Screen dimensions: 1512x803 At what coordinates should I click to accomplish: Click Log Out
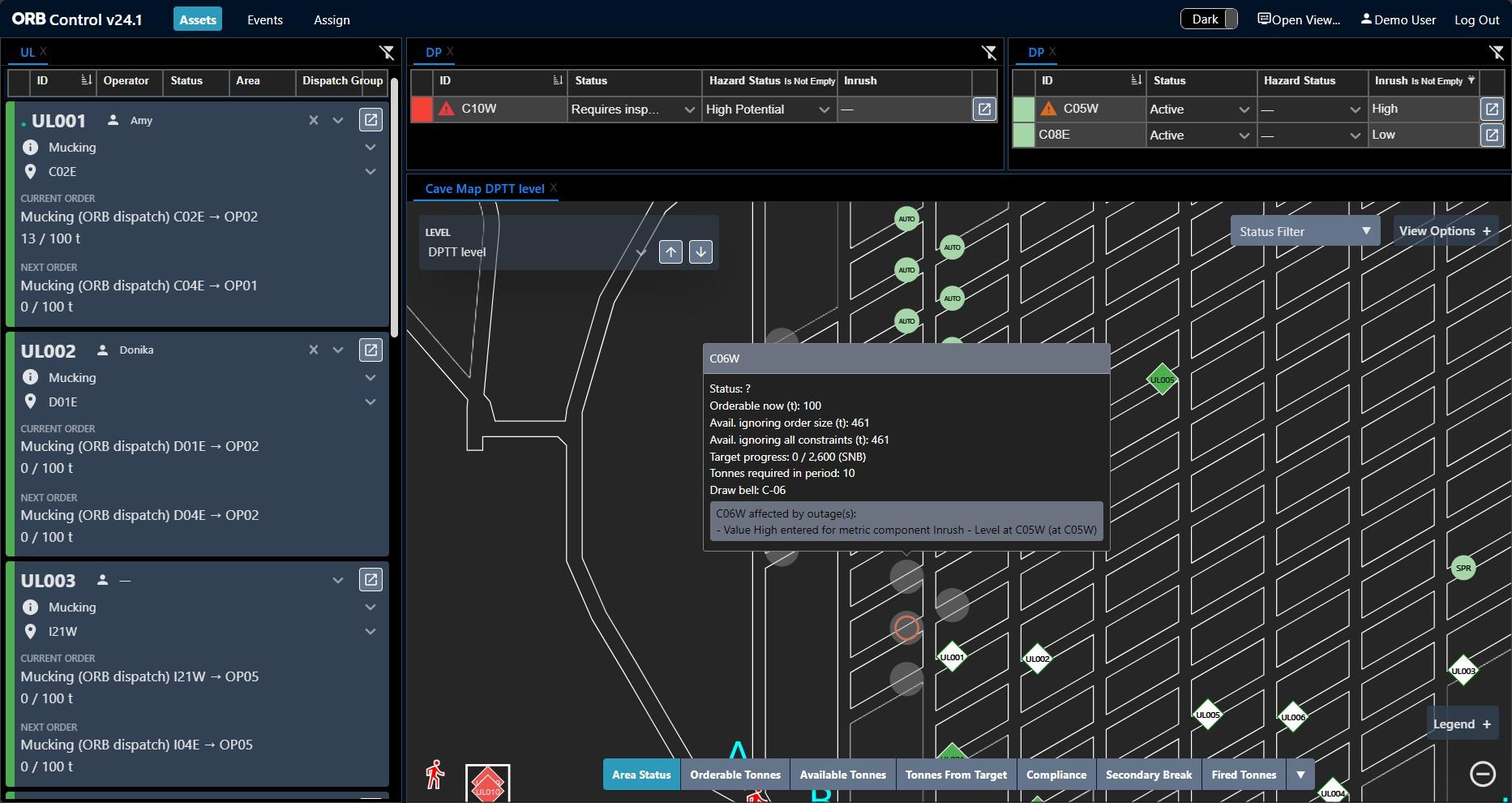pos(1476,20)
